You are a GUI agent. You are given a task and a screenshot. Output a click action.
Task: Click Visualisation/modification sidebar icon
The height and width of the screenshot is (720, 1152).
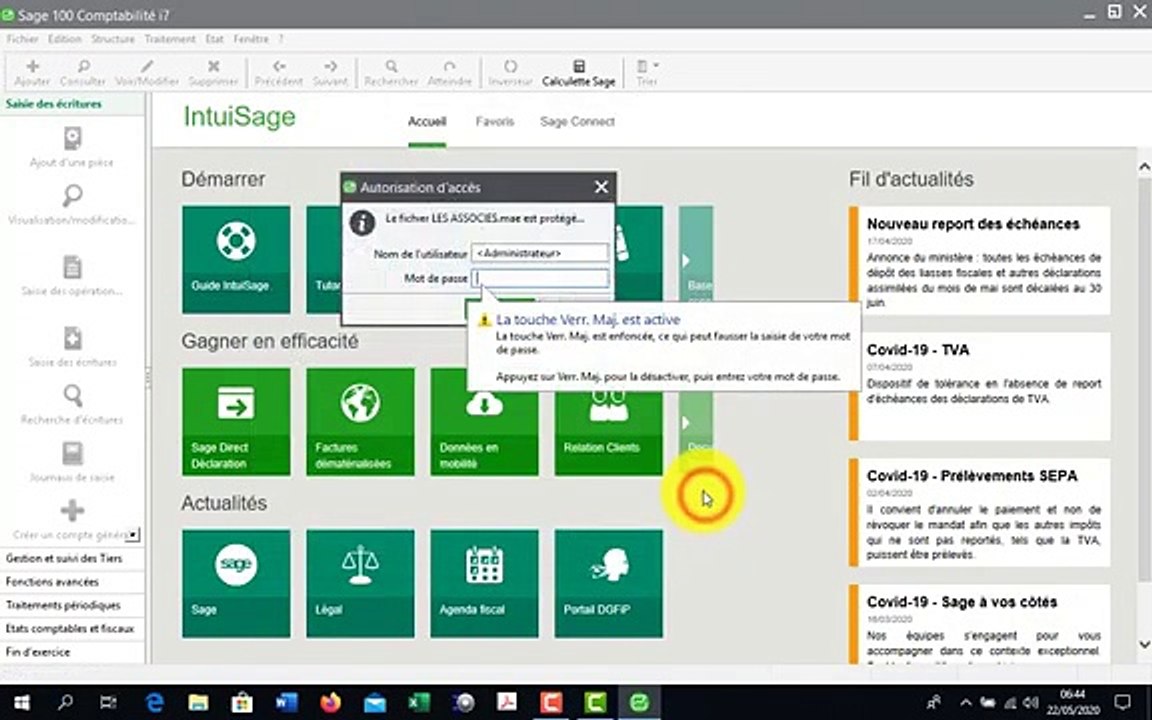pyautogui.click(x=72, y=195)
